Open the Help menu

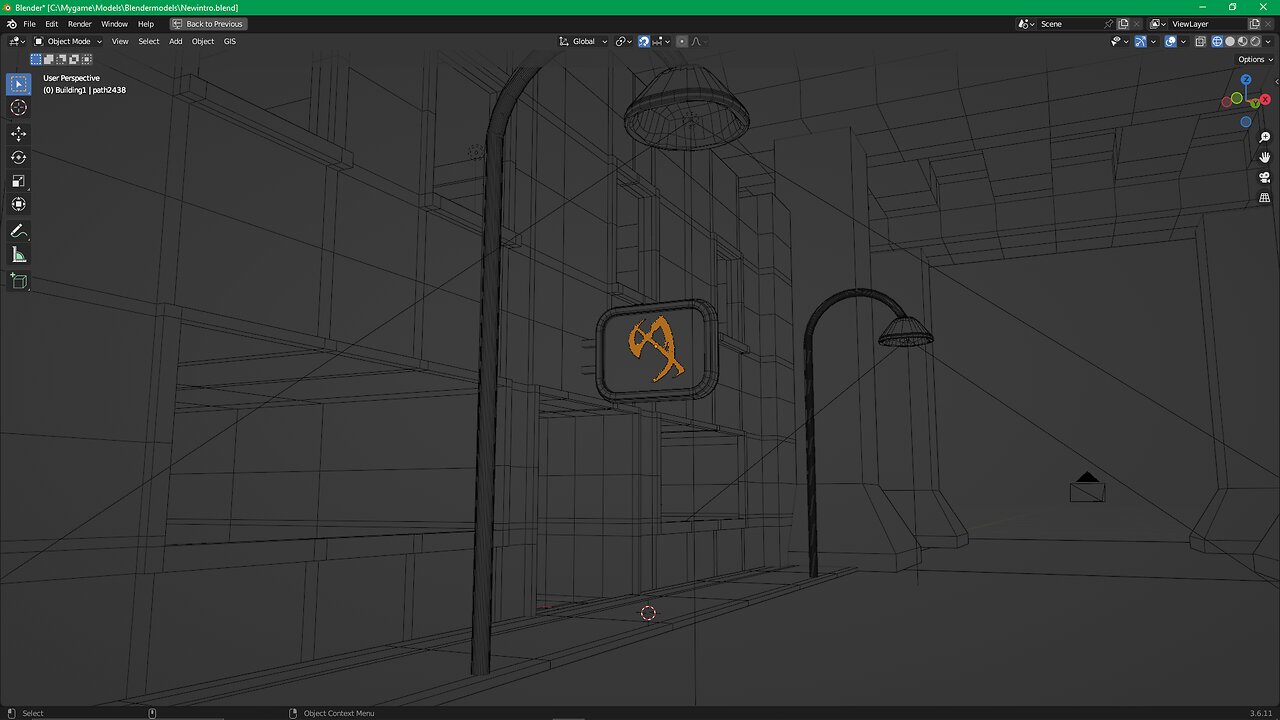pos(146,23)
